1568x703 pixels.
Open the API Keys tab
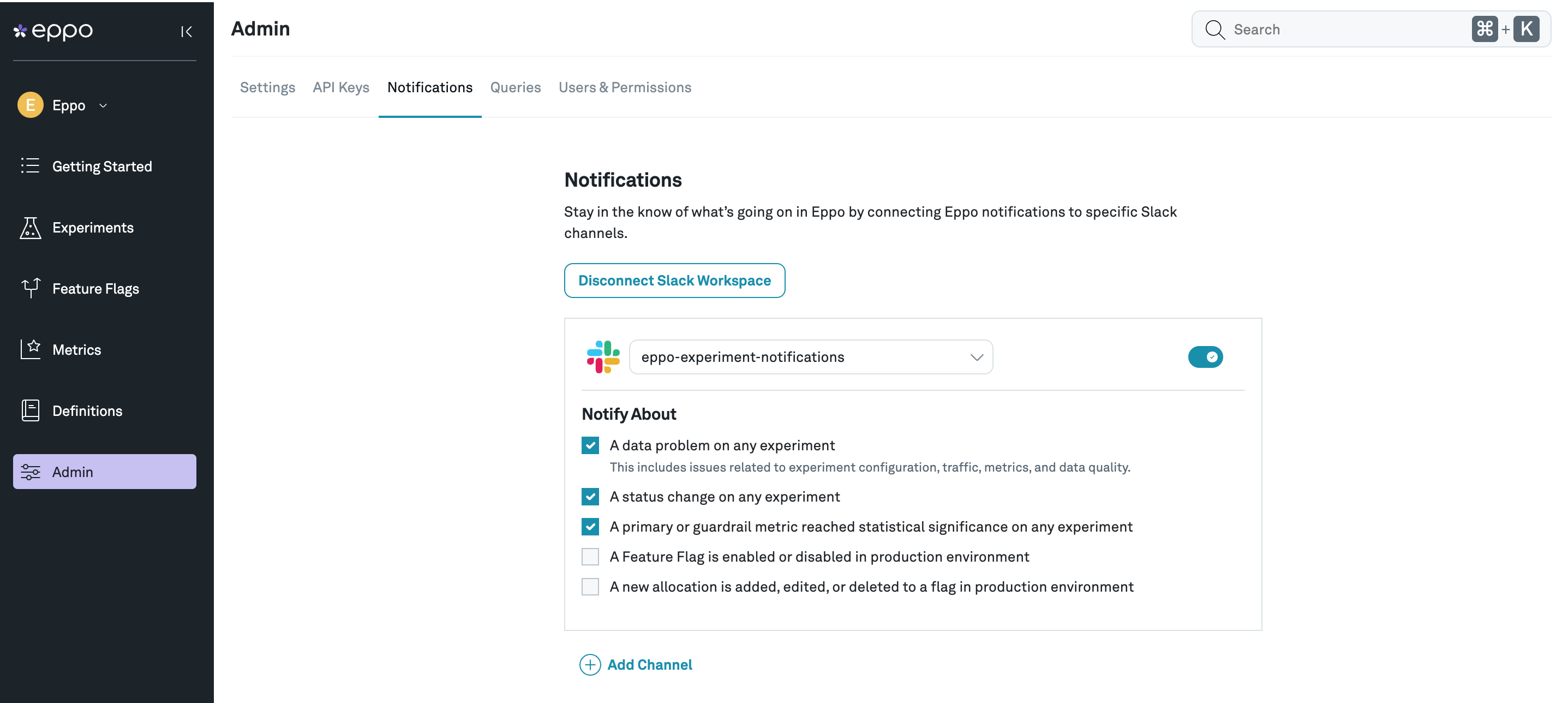coord(340,87)
